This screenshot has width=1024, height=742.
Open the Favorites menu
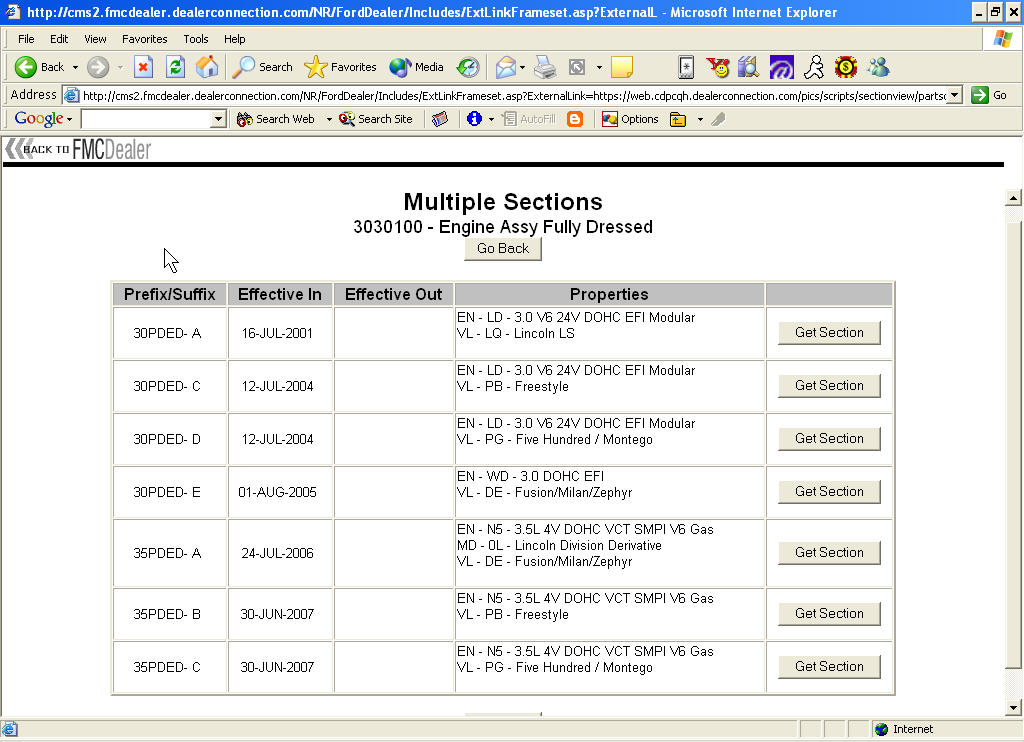[143, 38]
